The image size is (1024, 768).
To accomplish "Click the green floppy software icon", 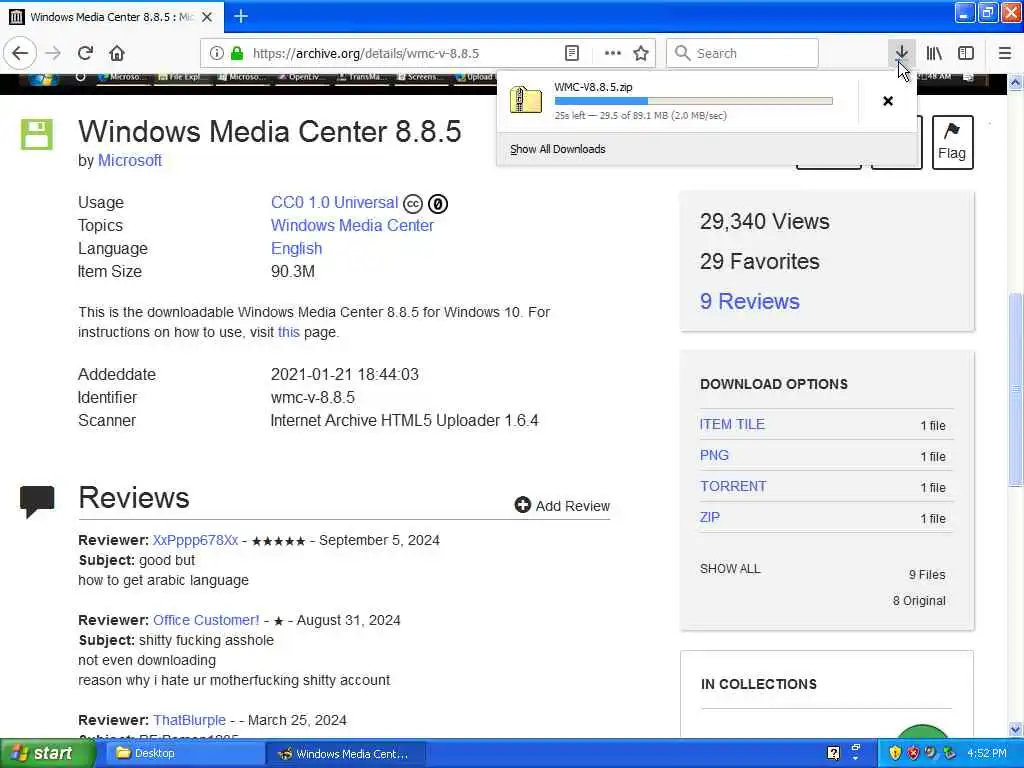I will point(37,135).
